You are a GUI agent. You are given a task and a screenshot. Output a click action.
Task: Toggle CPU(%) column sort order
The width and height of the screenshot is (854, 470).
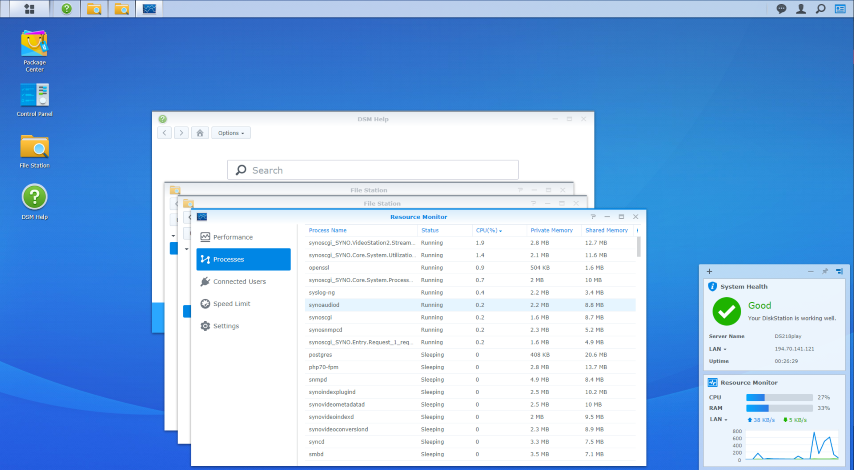[499, 230]
